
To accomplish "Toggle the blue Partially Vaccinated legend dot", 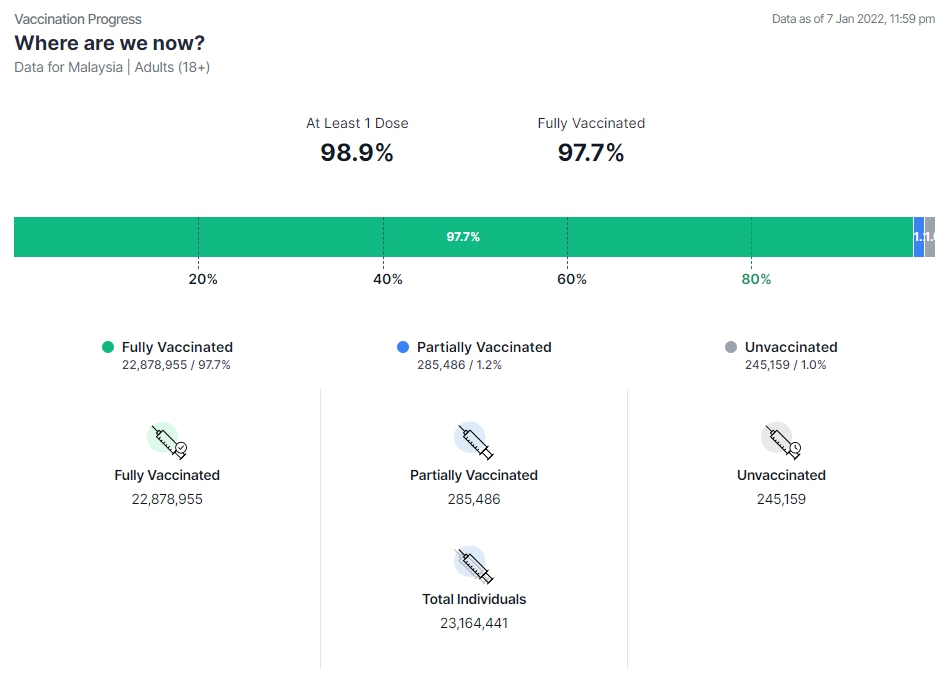I will 403,347.
